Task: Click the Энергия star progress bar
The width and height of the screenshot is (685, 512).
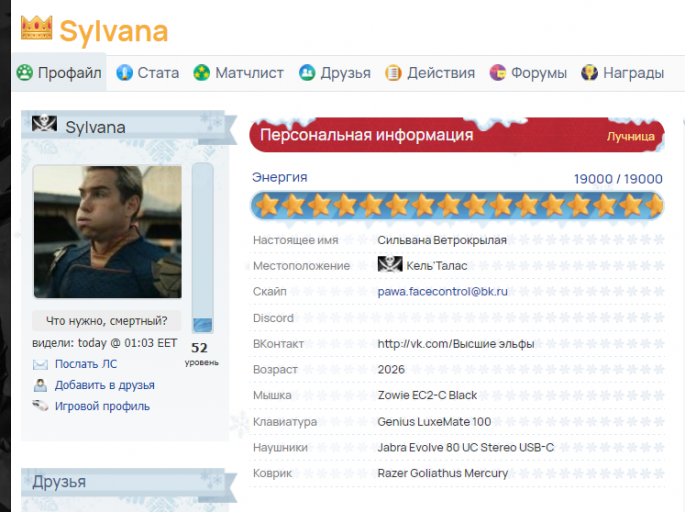Action: pyautogui.click(x=457, y=206)
